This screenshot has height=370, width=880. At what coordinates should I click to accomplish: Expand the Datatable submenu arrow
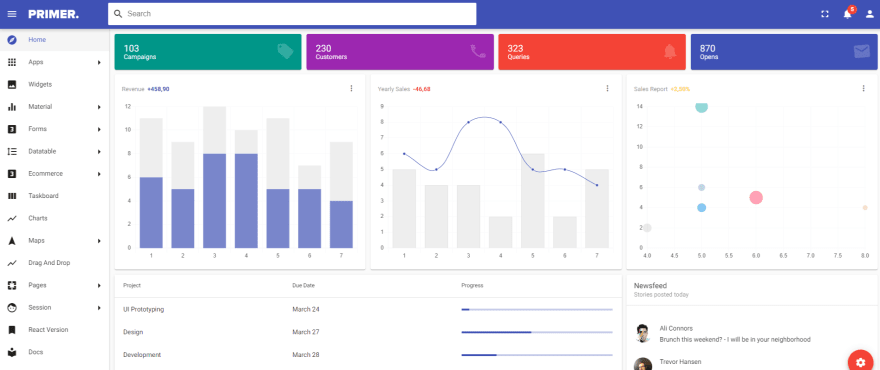(x=99, y=152)
